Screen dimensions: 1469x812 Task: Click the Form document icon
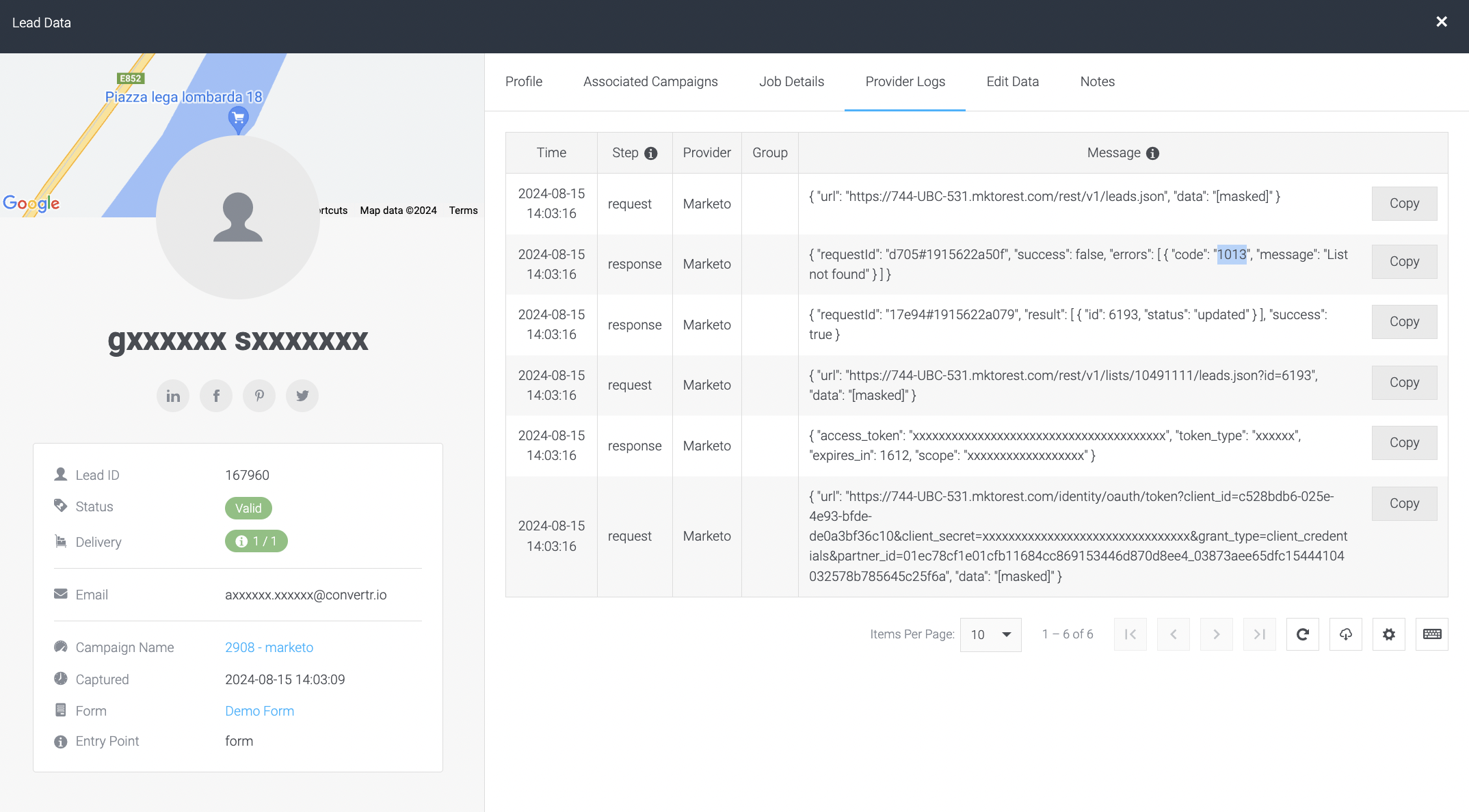(61, 709)
